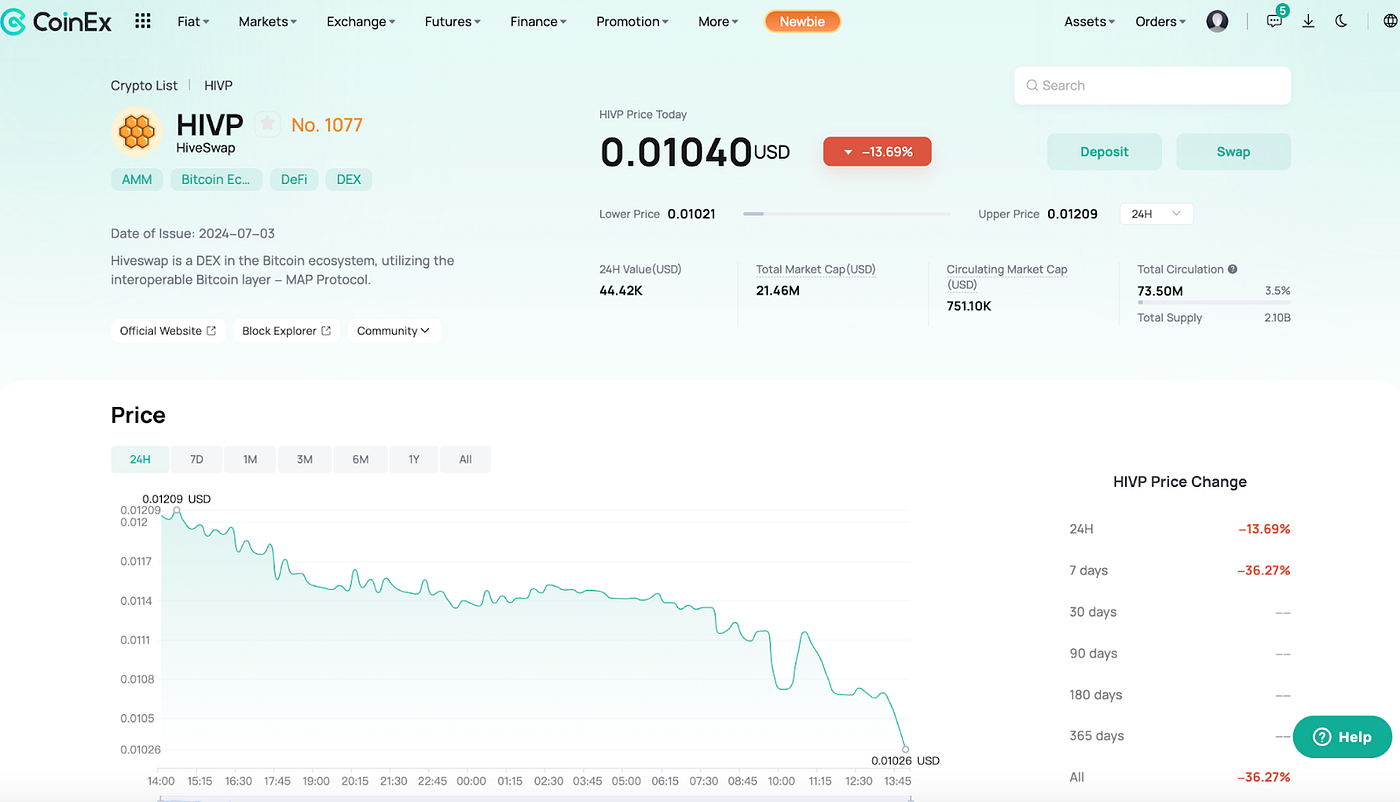Expand the Exchange menu

point(361,21)
